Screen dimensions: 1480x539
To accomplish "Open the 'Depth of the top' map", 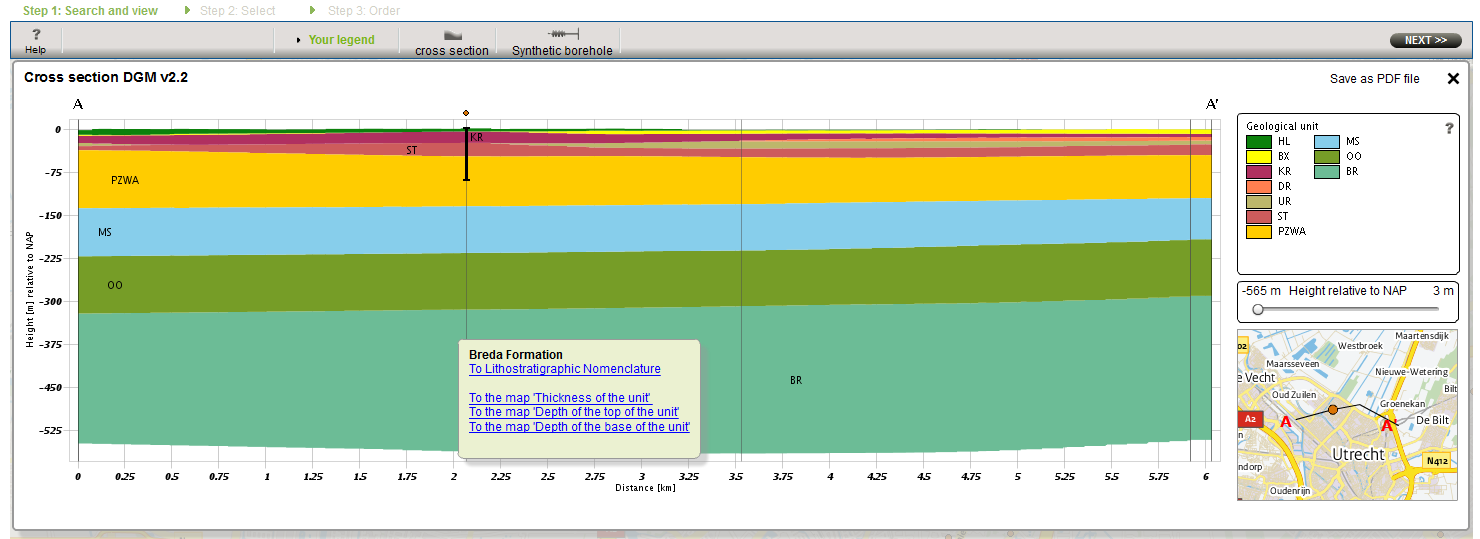I will pos(573,412).
